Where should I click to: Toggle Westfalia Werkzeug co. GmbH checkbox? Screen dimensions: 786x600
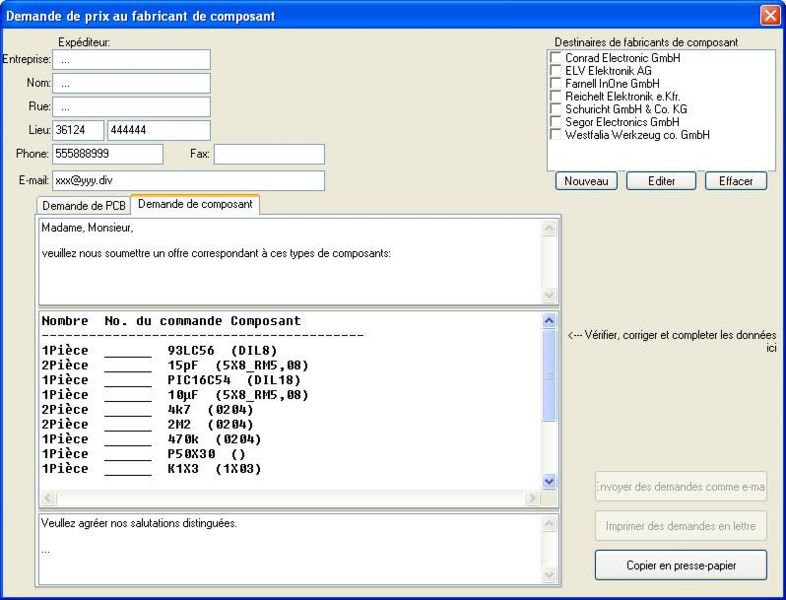[555, 135]
